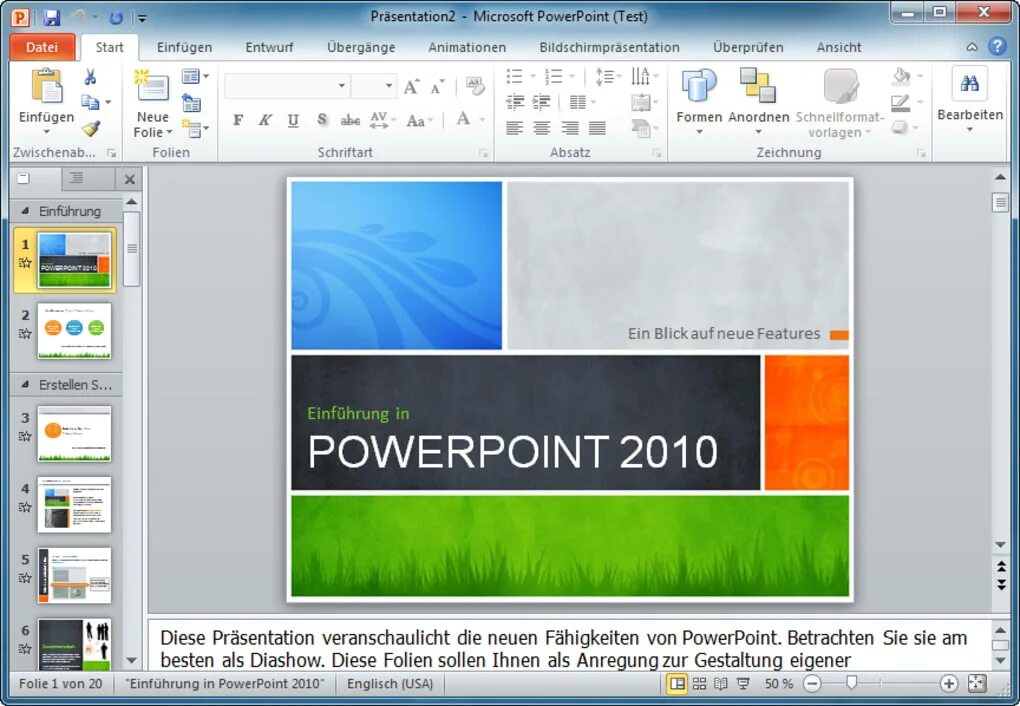This screenshot has height=706, width=1020.
Task: Open the Bildschirmpräsentation tab
Action: [610, 48]
